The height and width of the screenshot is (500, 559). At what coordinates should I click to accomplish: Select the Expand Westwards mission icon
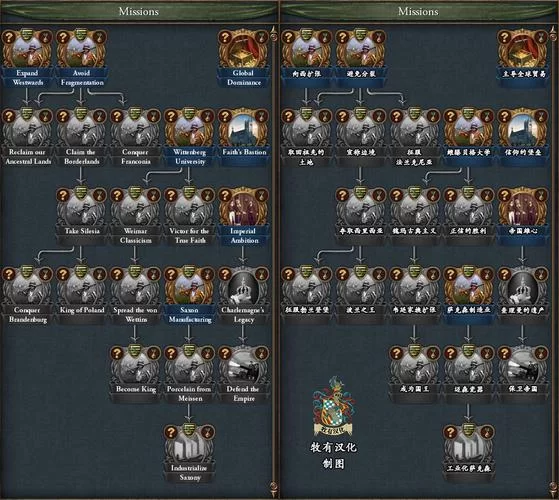tap(27, 50)
